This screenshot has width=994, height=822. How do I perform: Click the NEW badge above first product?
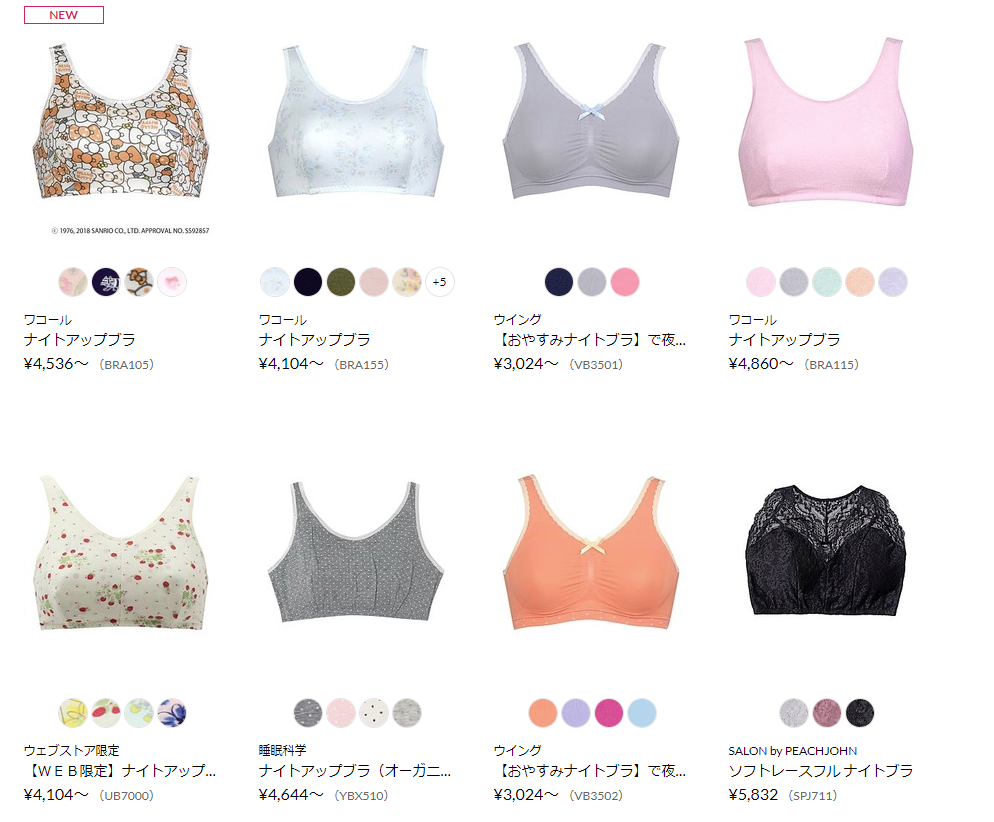pos(63,15)
